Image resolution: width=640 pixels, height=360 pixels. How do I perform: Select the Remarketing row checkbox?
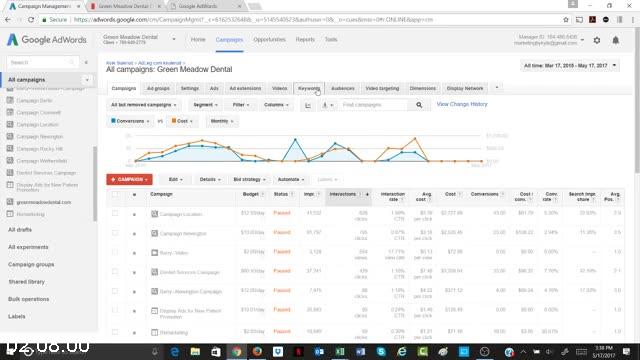pyautogui.click(x=115, y=332)
